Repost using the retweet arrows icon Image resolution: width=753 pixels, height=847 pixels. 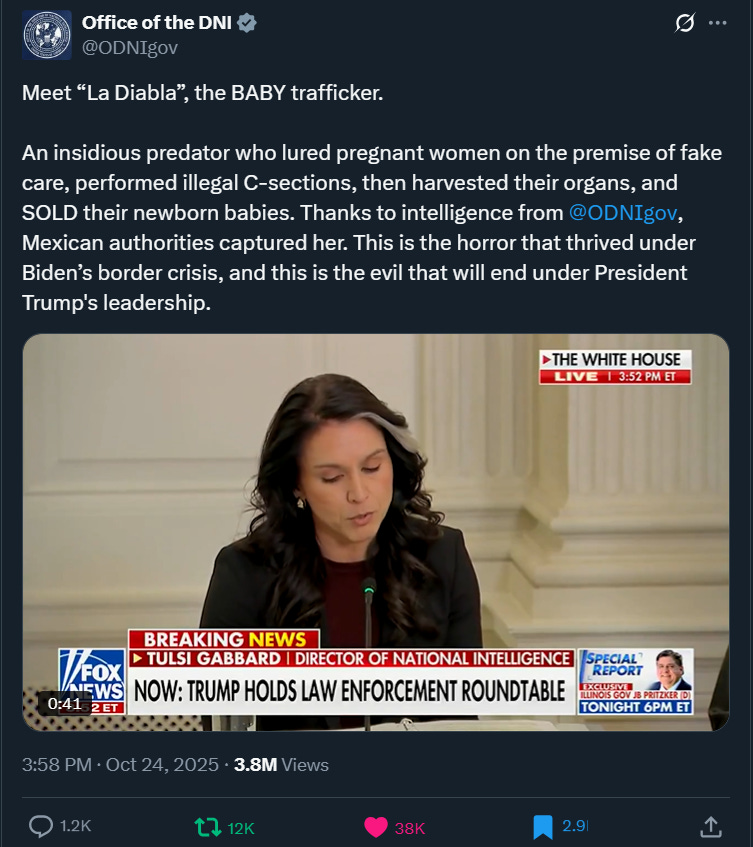coord(208,827)
